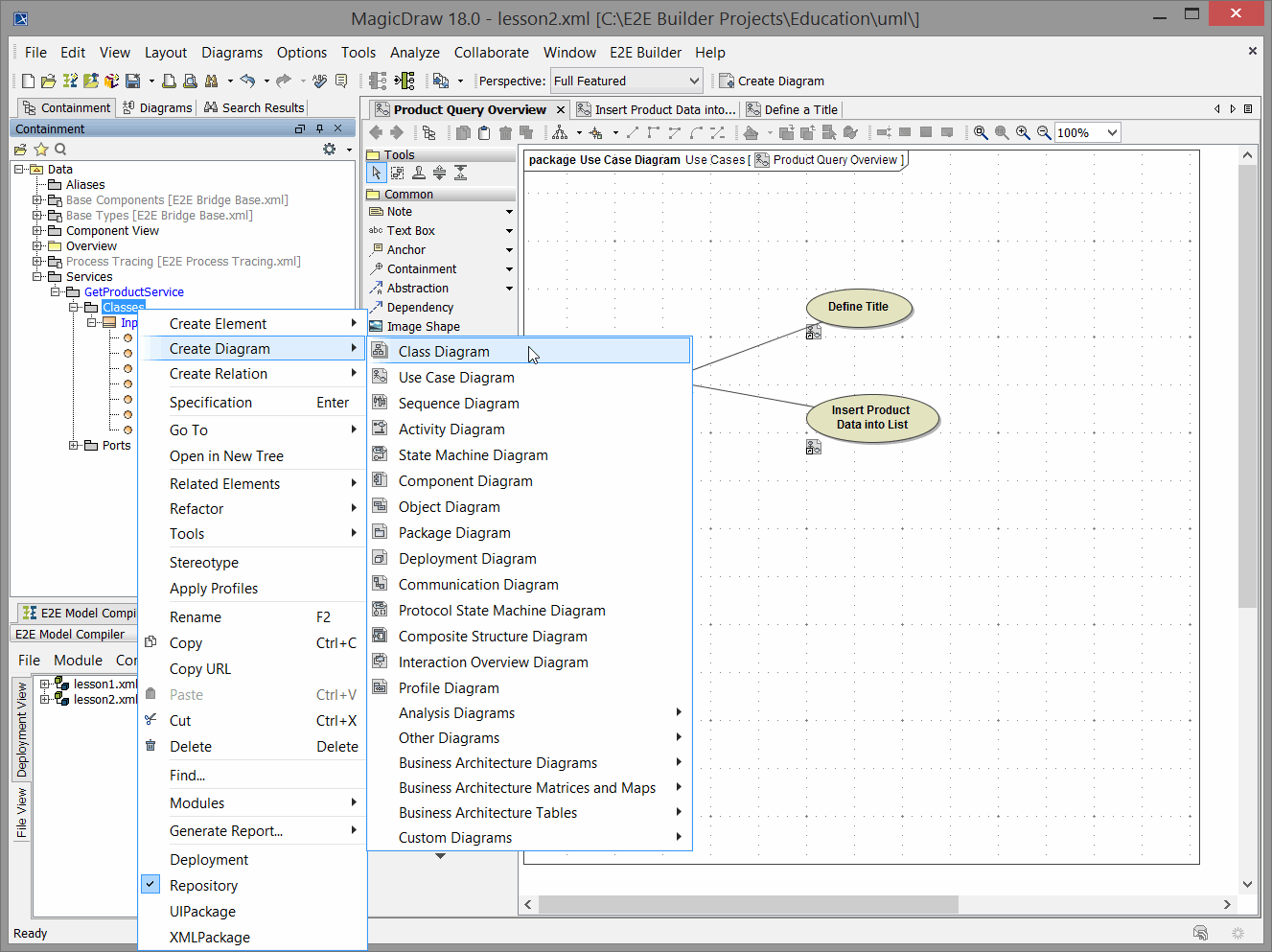Click the diagram's horizontal scrollbar
Screen dimensions: 1272x952
click(748, 904)
